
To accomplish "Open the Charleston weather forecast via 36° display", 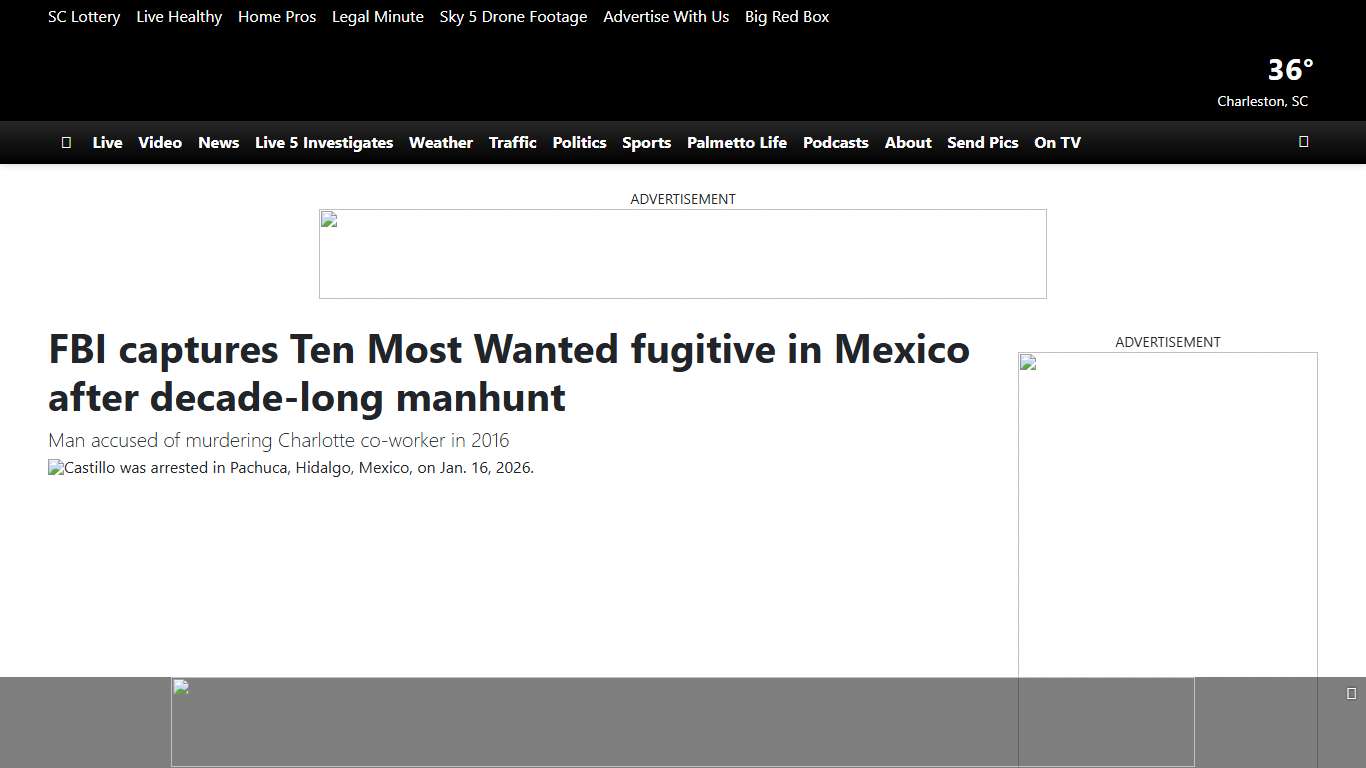I will [1289, 69].
